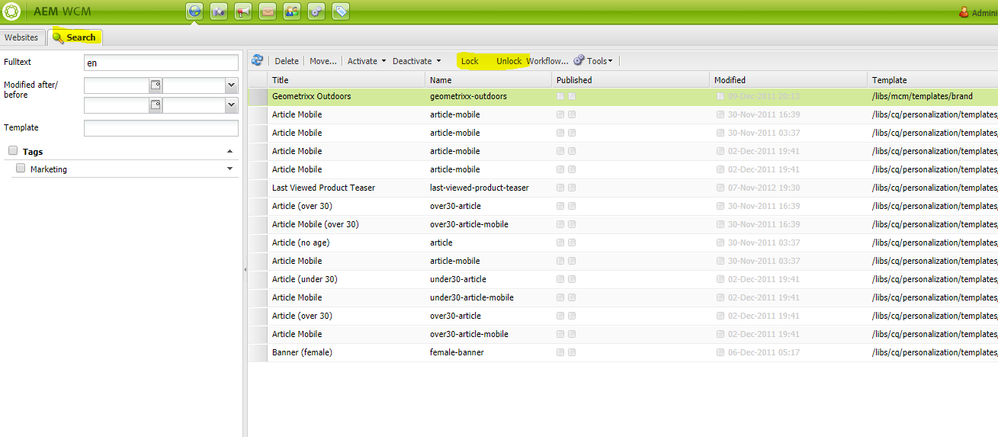
Task: Sort by the Template column header
Action: (x=932, y=80)
